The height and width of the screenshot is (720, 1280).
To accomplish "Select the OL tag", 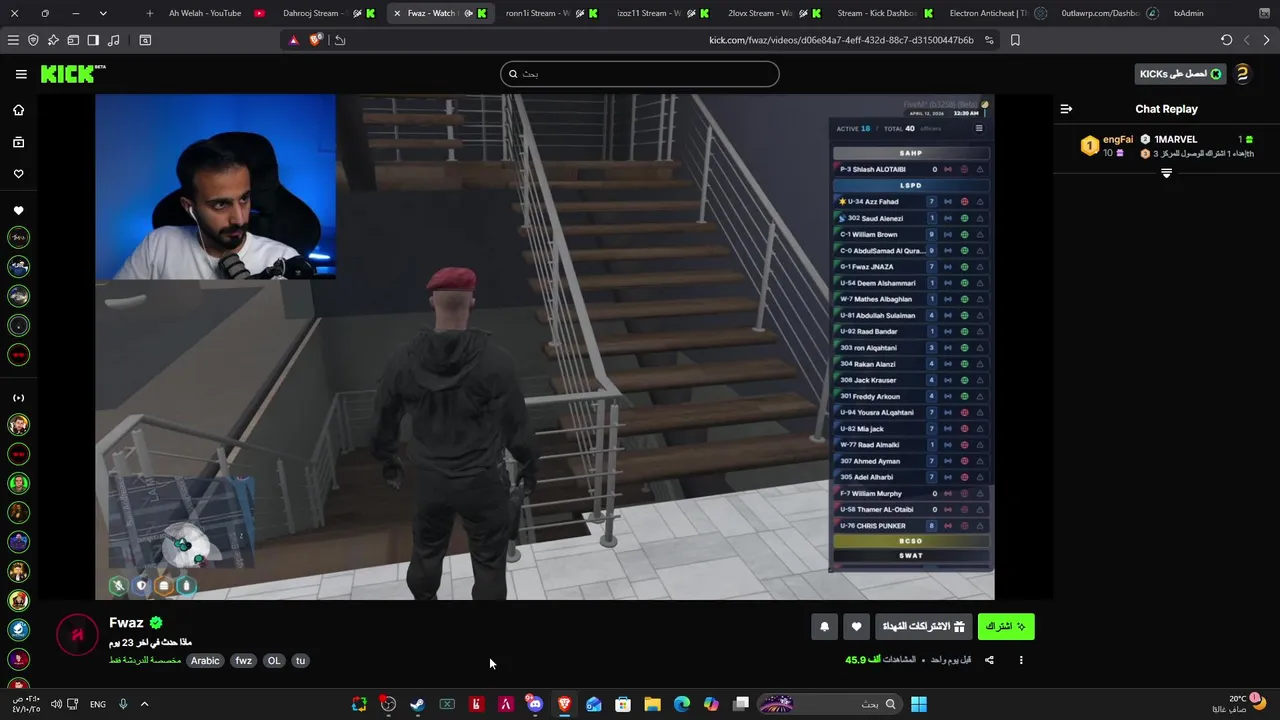I will 274,661.
